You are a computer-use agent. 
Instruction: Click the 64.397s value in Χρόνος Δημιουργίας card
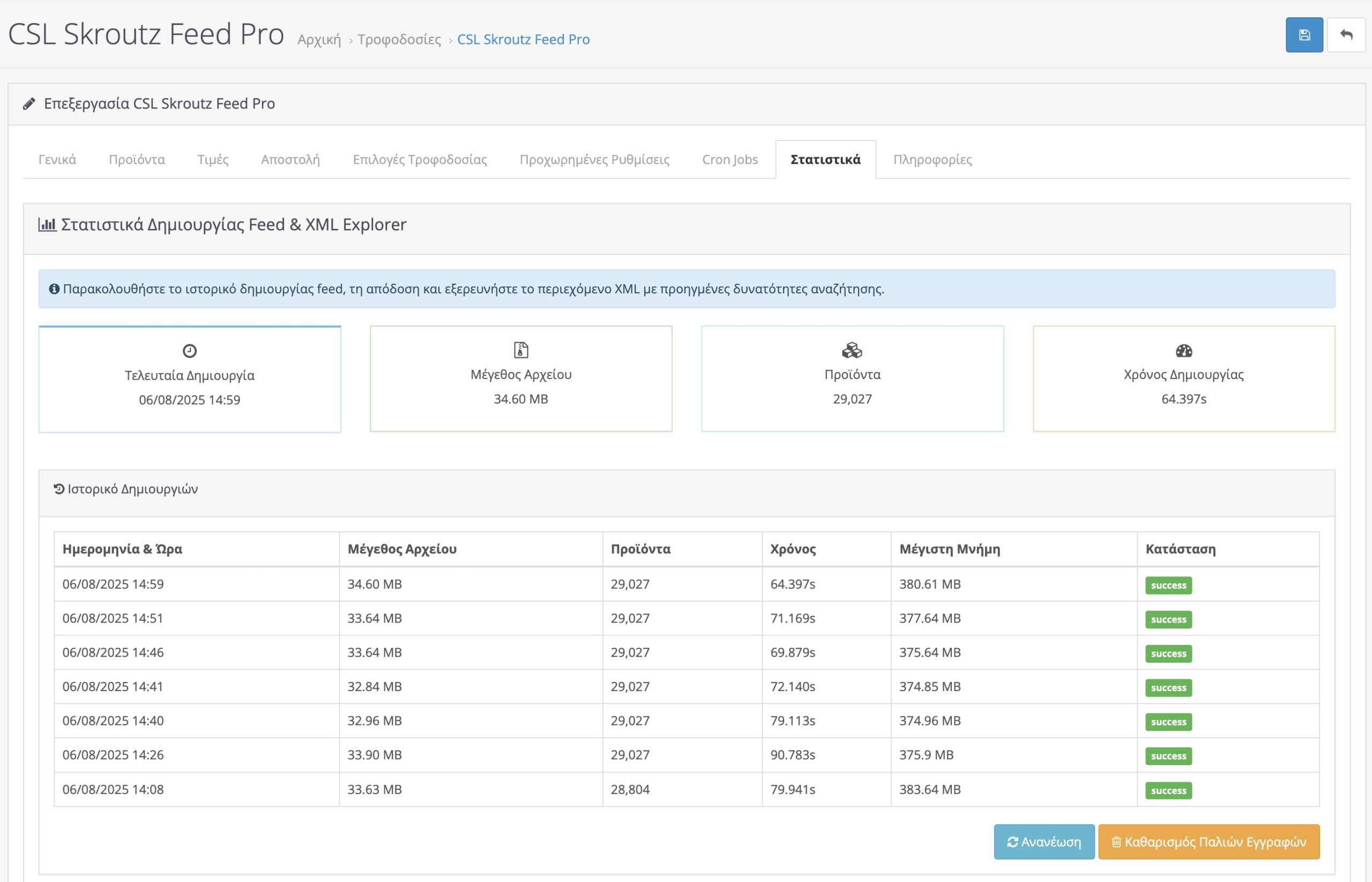(1184, 399)
